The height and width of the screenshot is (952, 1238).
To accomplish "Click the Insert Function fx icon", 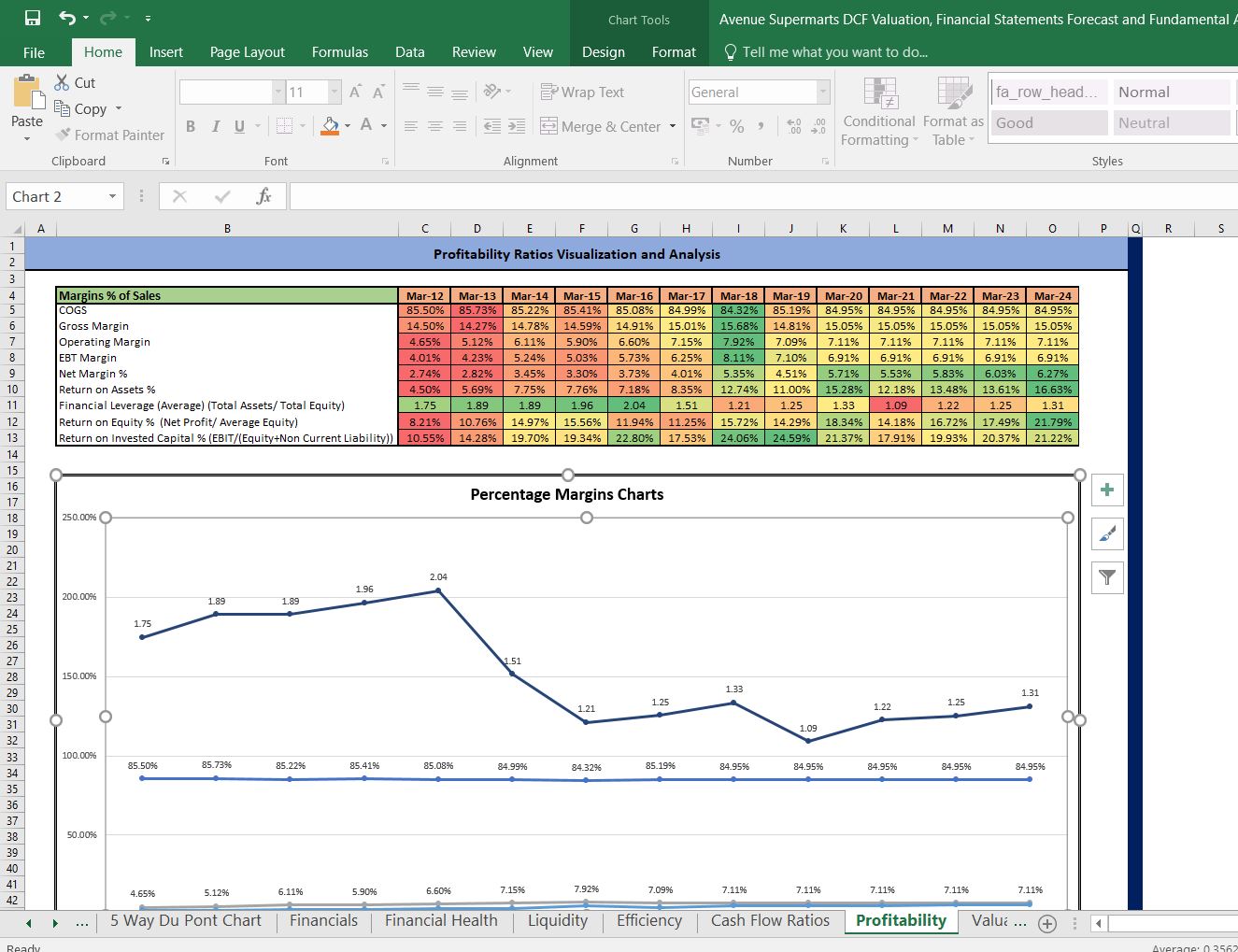I will coord(263,196).
